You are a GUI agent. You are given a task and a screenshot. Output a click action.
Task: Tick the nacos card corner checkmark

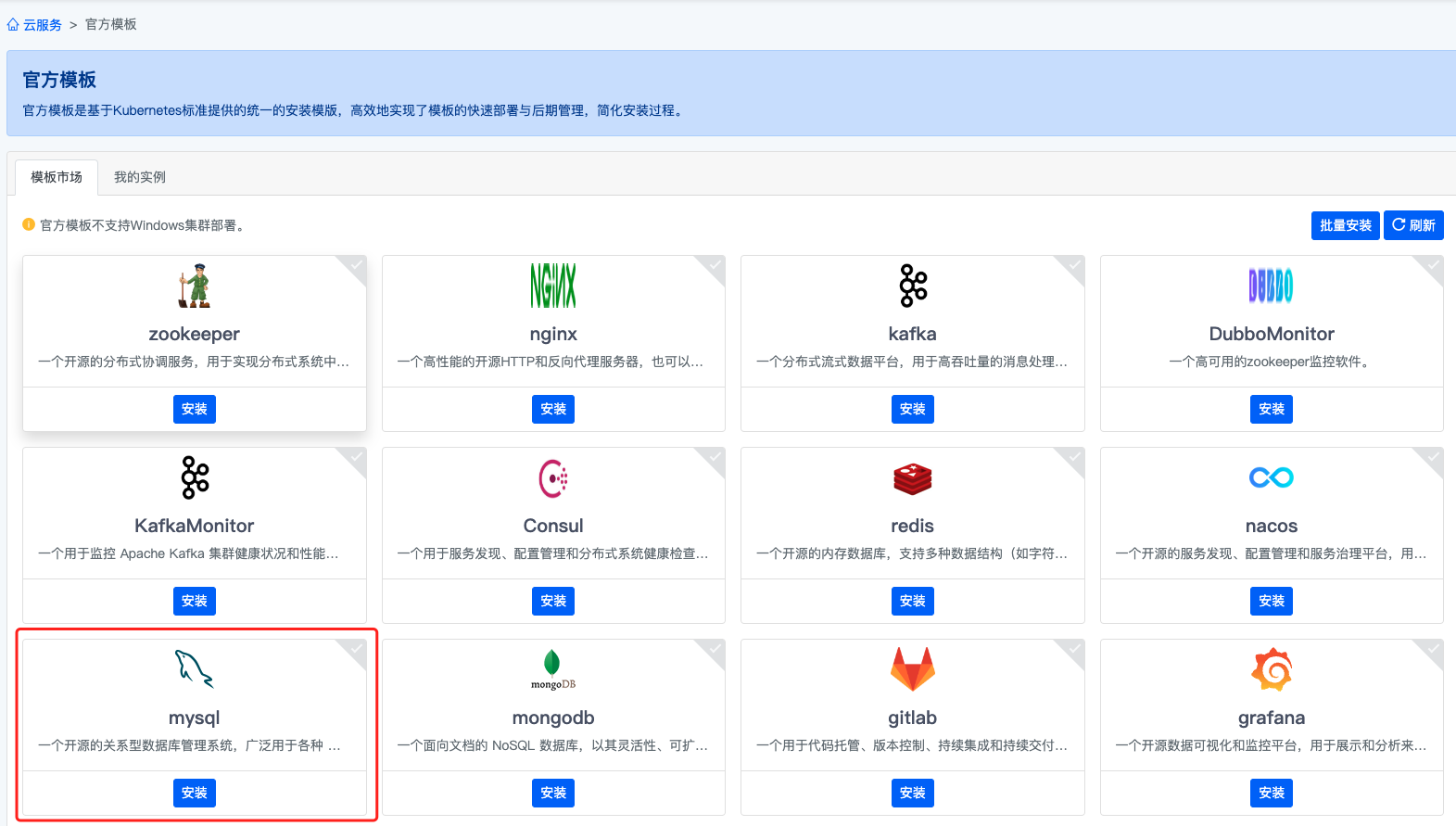click(1434, 457)
